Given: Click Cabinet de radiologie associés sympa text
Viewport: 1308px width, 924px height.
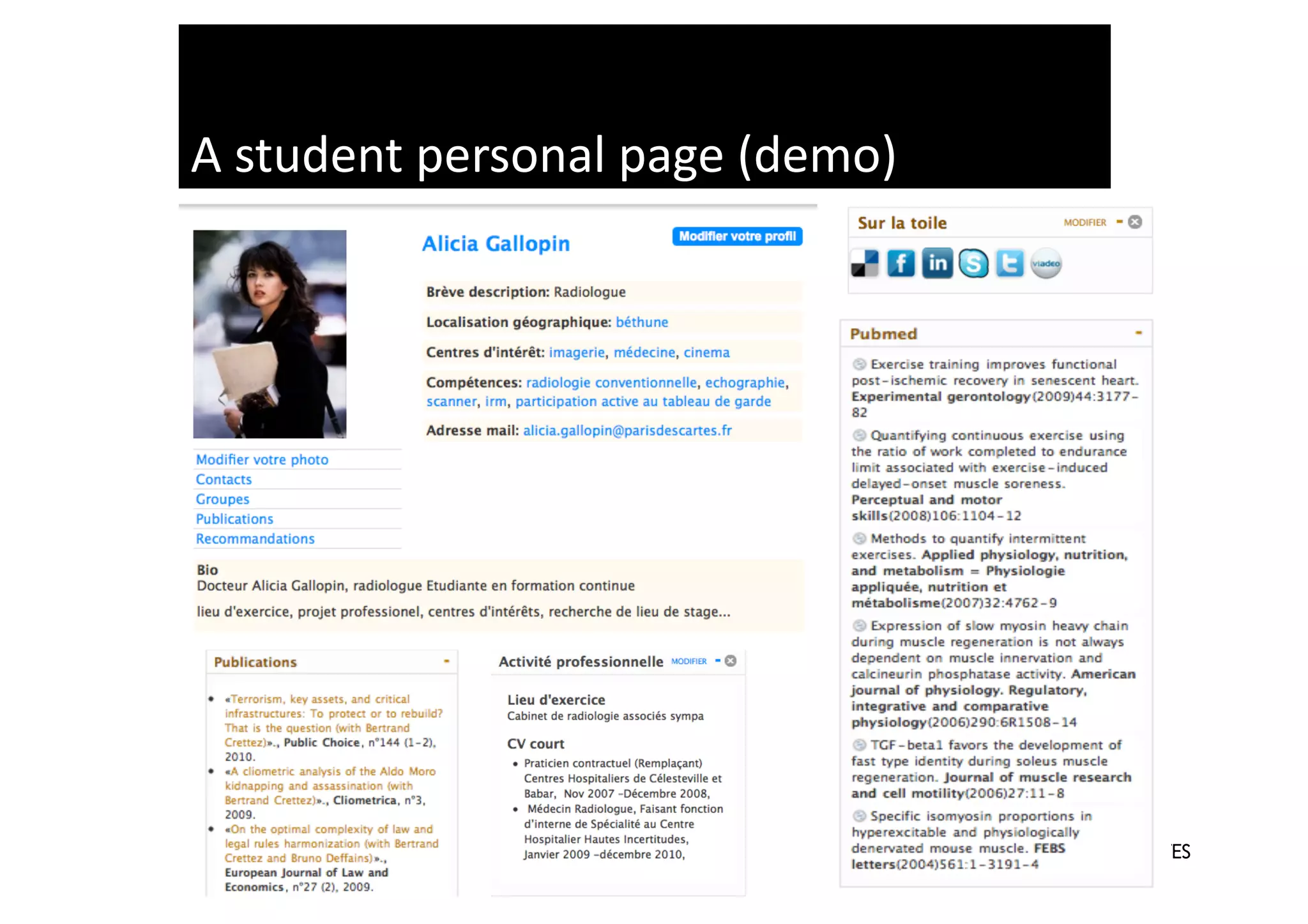Looking at the screenshot, I should [605, 716].
